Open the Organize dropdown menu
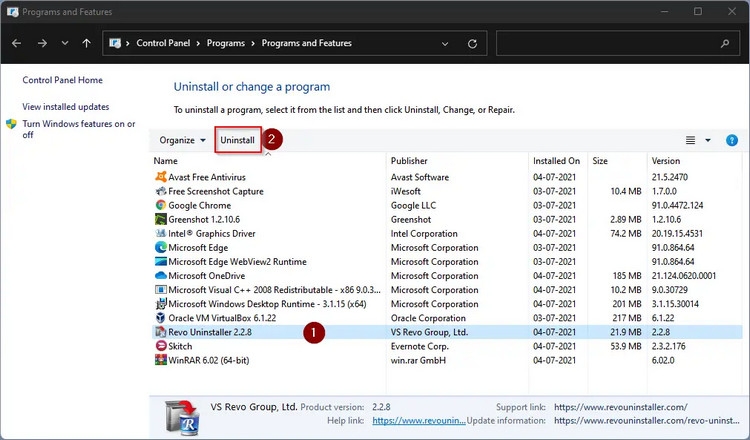Viewport: 750px width, 440px height. tap(182, 140)
